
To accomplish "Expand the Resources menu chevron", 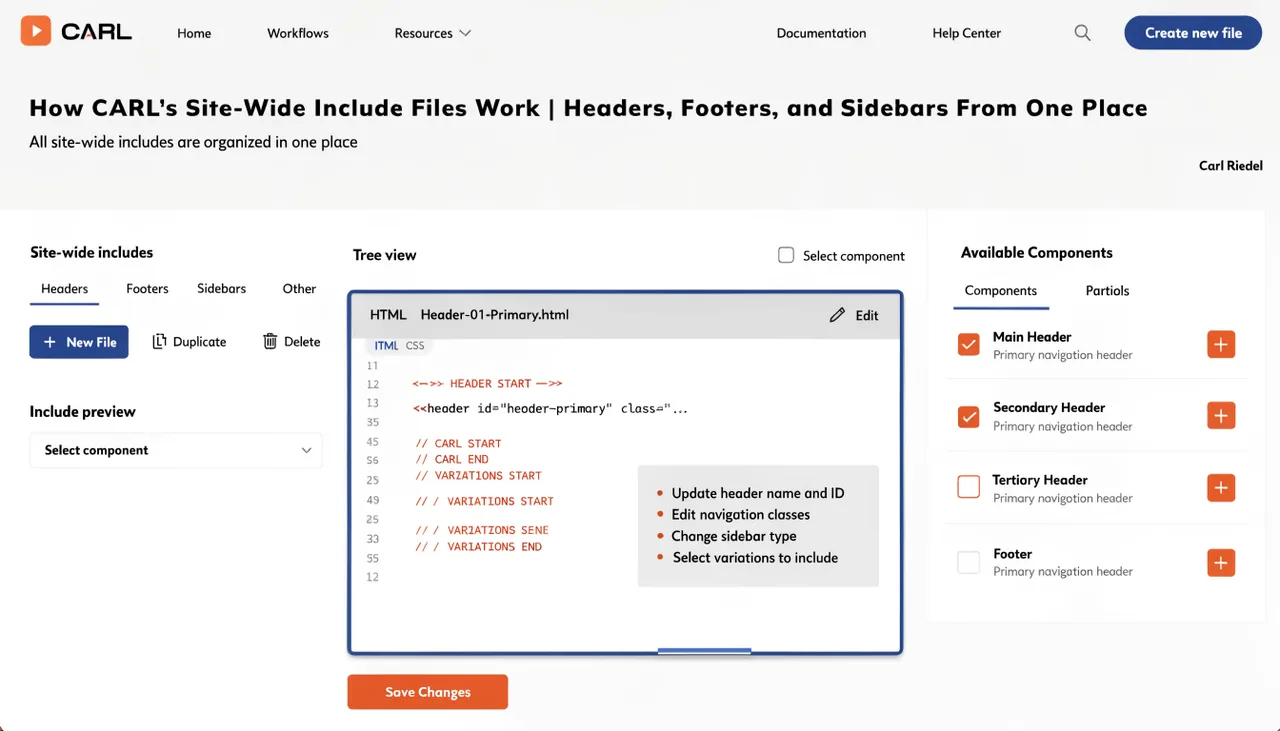I will click(x=465, y=33).
